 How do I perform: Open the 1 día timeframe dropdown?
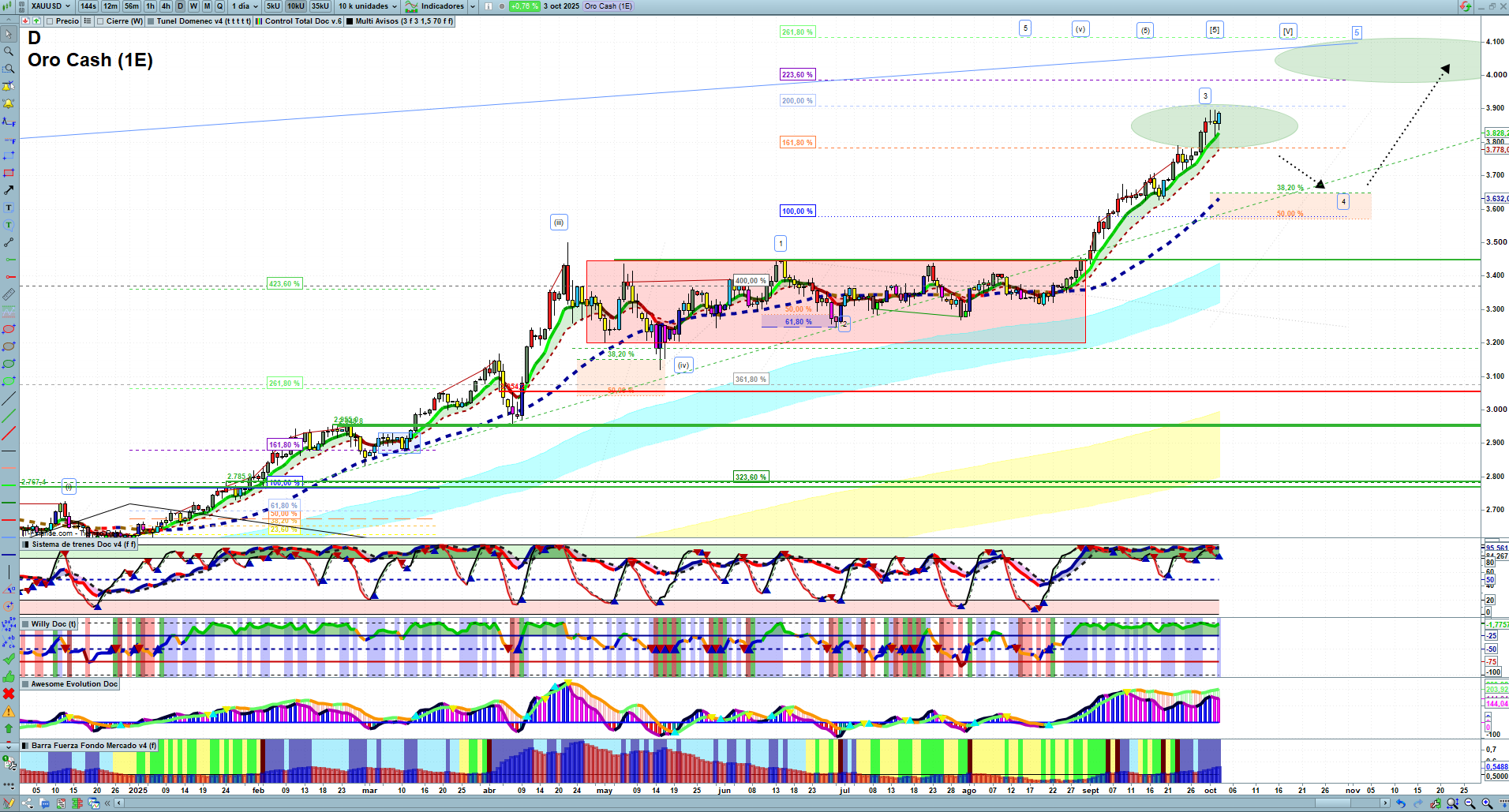pos(244,6)
